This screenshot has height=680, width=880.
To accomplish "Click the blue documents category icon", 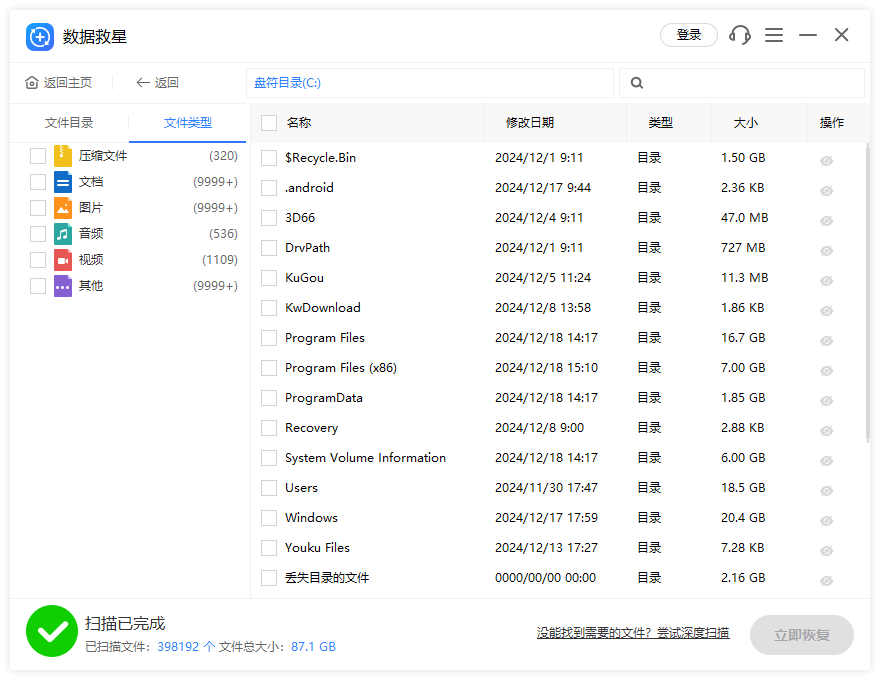I will coord(63,182).
